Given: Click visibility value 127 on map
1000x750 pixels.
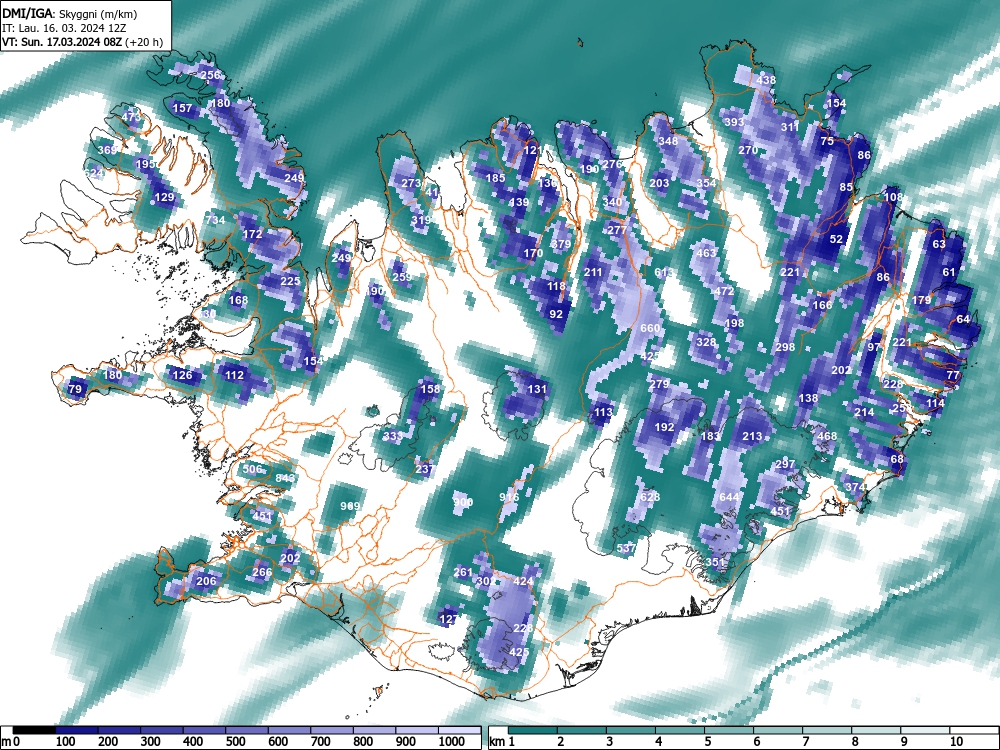Looking at the screenshot, I should tap(449, 619).
